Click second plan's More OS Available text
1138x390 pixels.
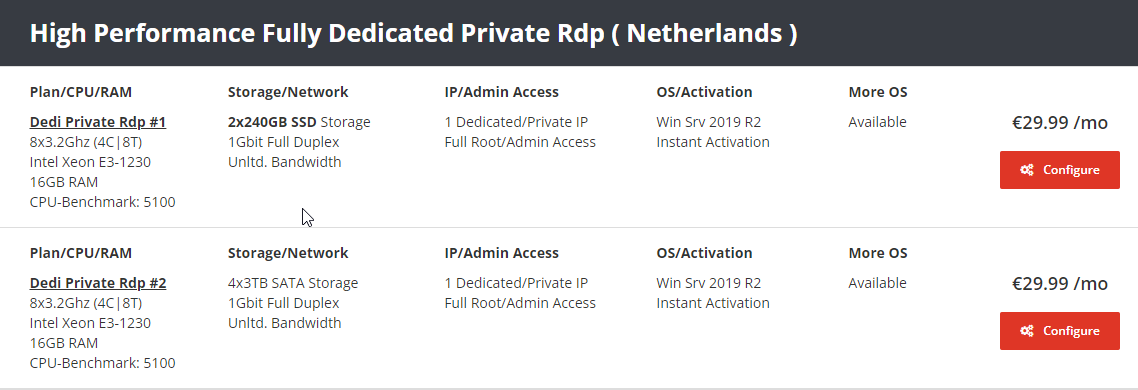(877, 283)
